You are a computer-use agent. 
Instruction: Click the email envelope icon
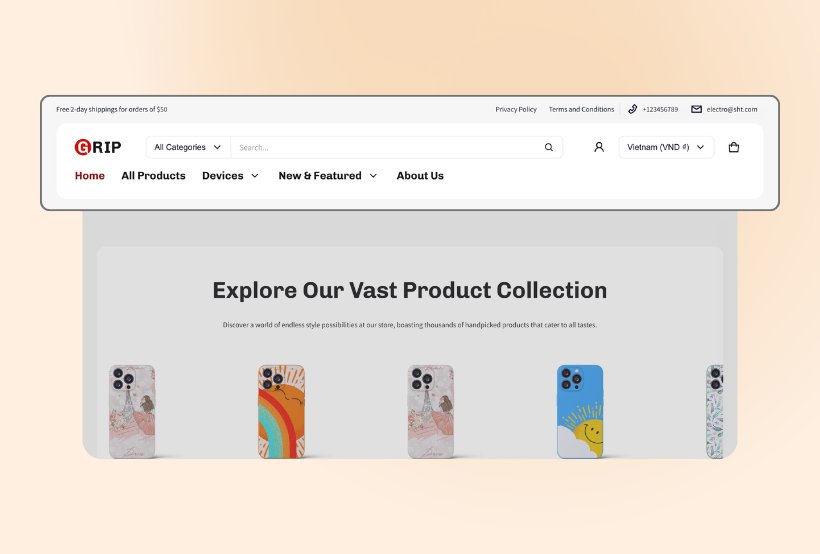(x=696, y=109)
